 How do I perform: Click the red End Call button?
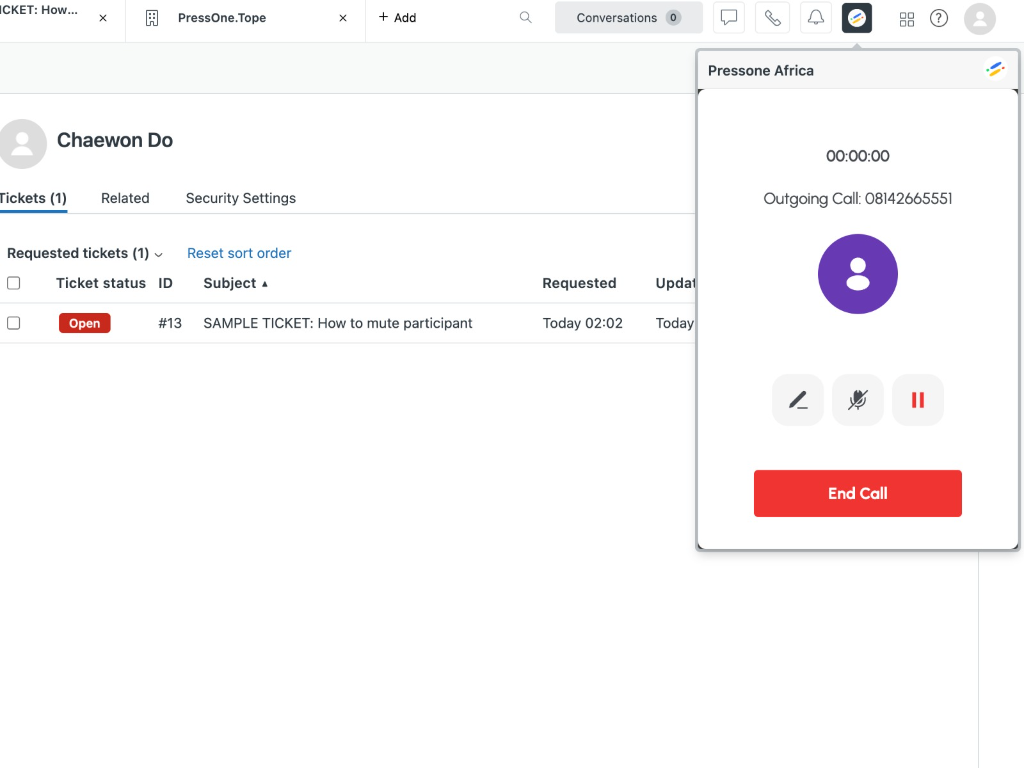[857, 493]
